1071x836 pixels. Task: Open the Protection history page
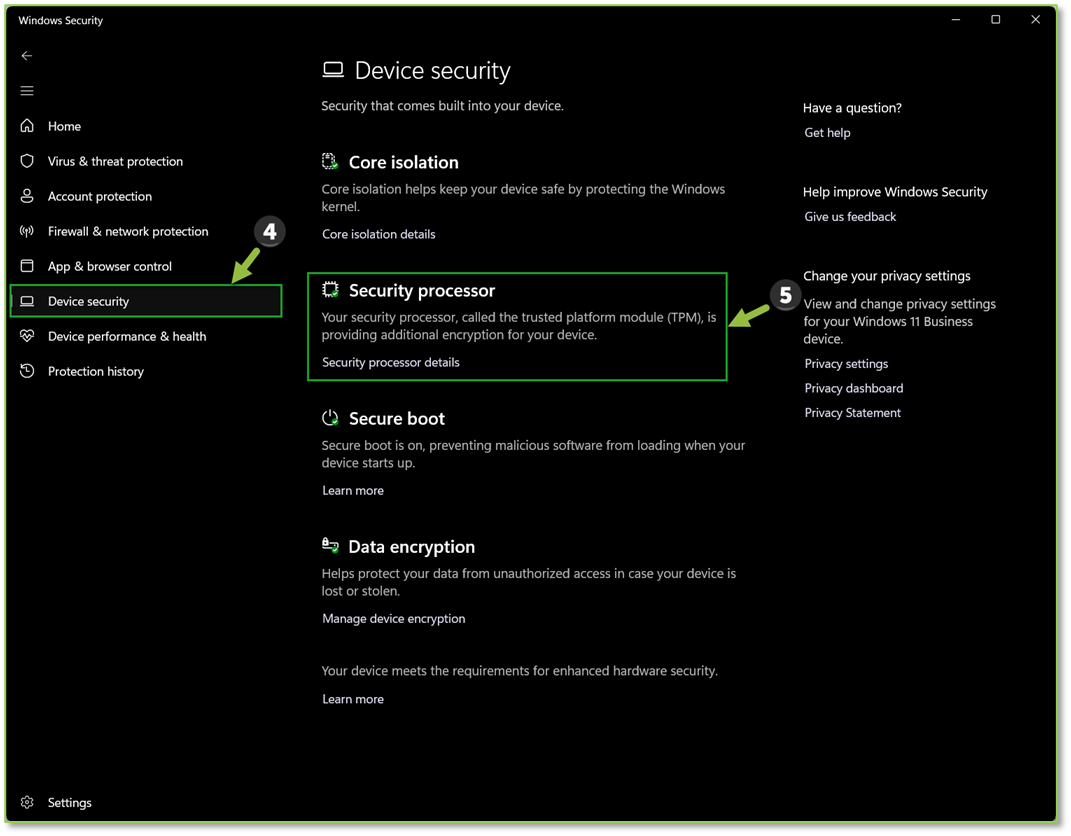pos(95,371)
